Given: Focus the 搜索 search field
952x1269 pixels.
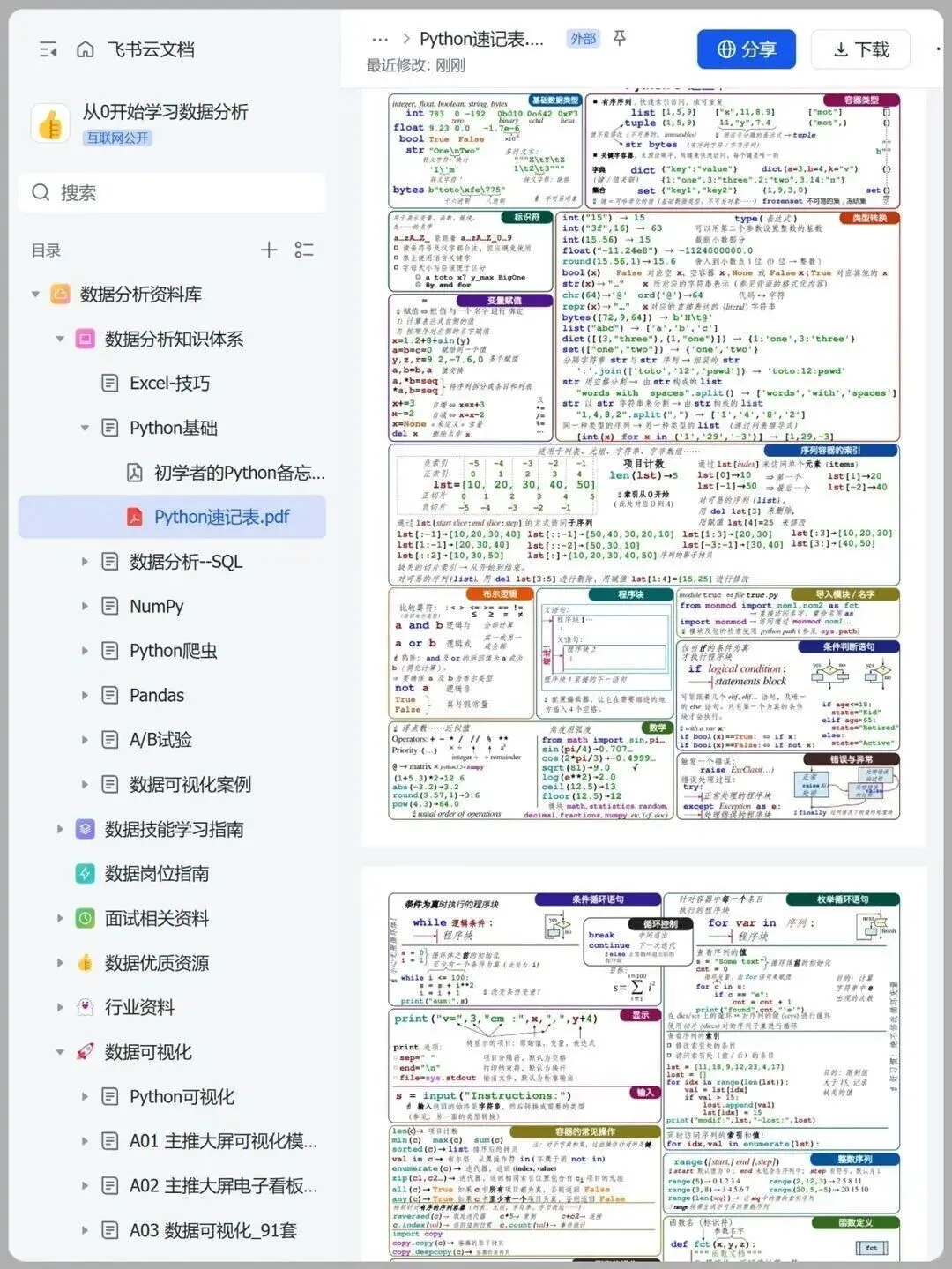Looking at the screenshot, I should pos(172,192).
